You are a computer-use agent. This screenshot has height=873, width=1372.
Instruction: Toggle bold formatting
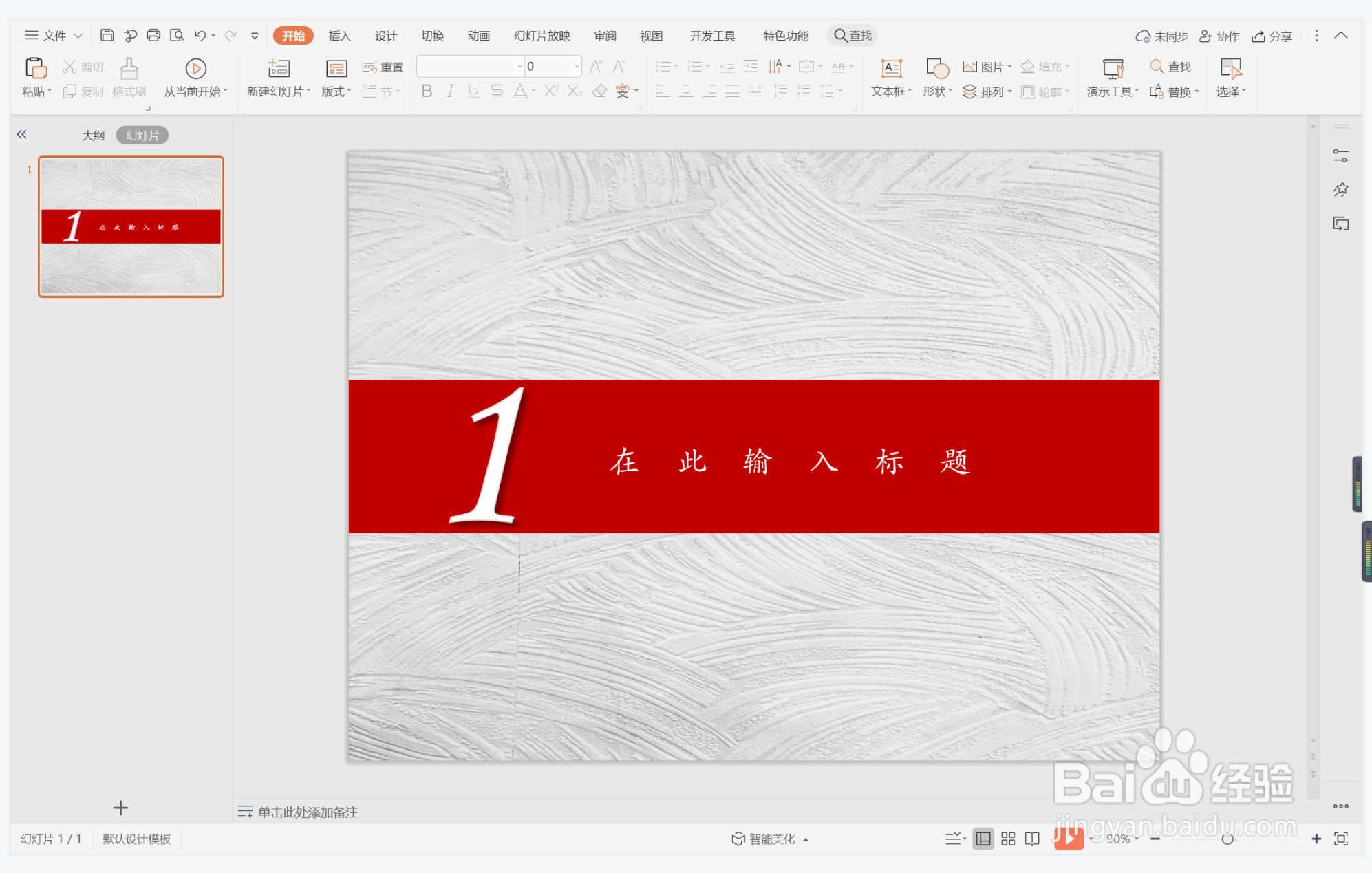pyautogui.click(x=427, y=90)
